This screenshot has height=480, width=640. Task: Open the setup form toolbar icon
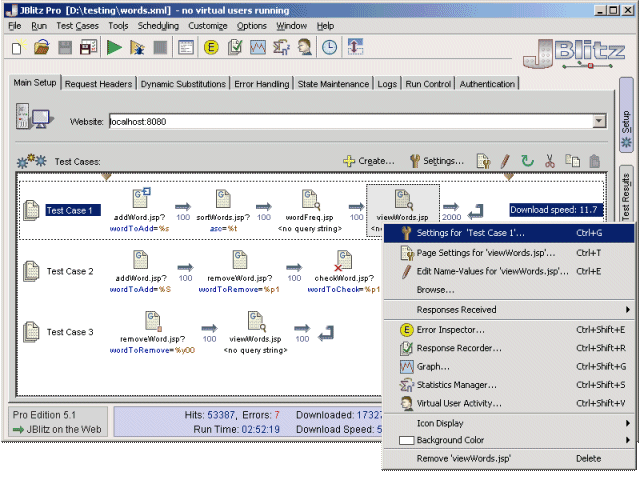(186, 48)
